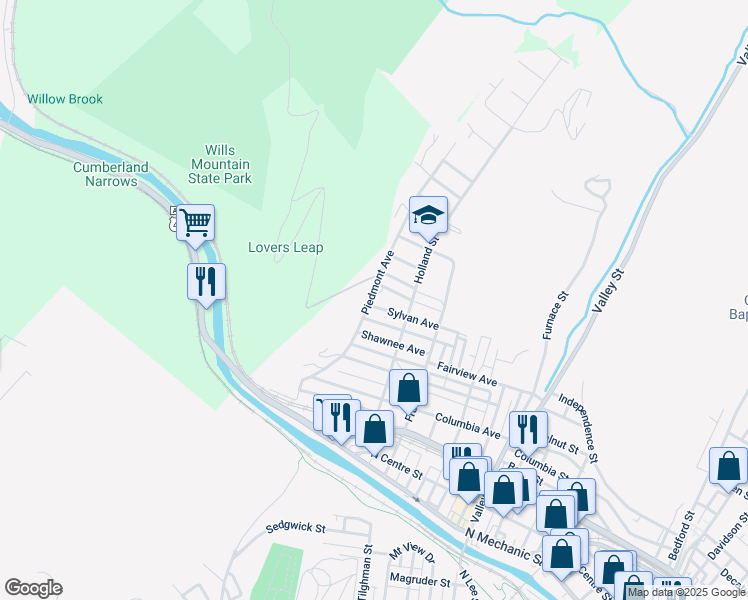748x600 pixels.
Task: Open the restaurant marker near Cumberland Narrows
Action: tap(206, 283)
